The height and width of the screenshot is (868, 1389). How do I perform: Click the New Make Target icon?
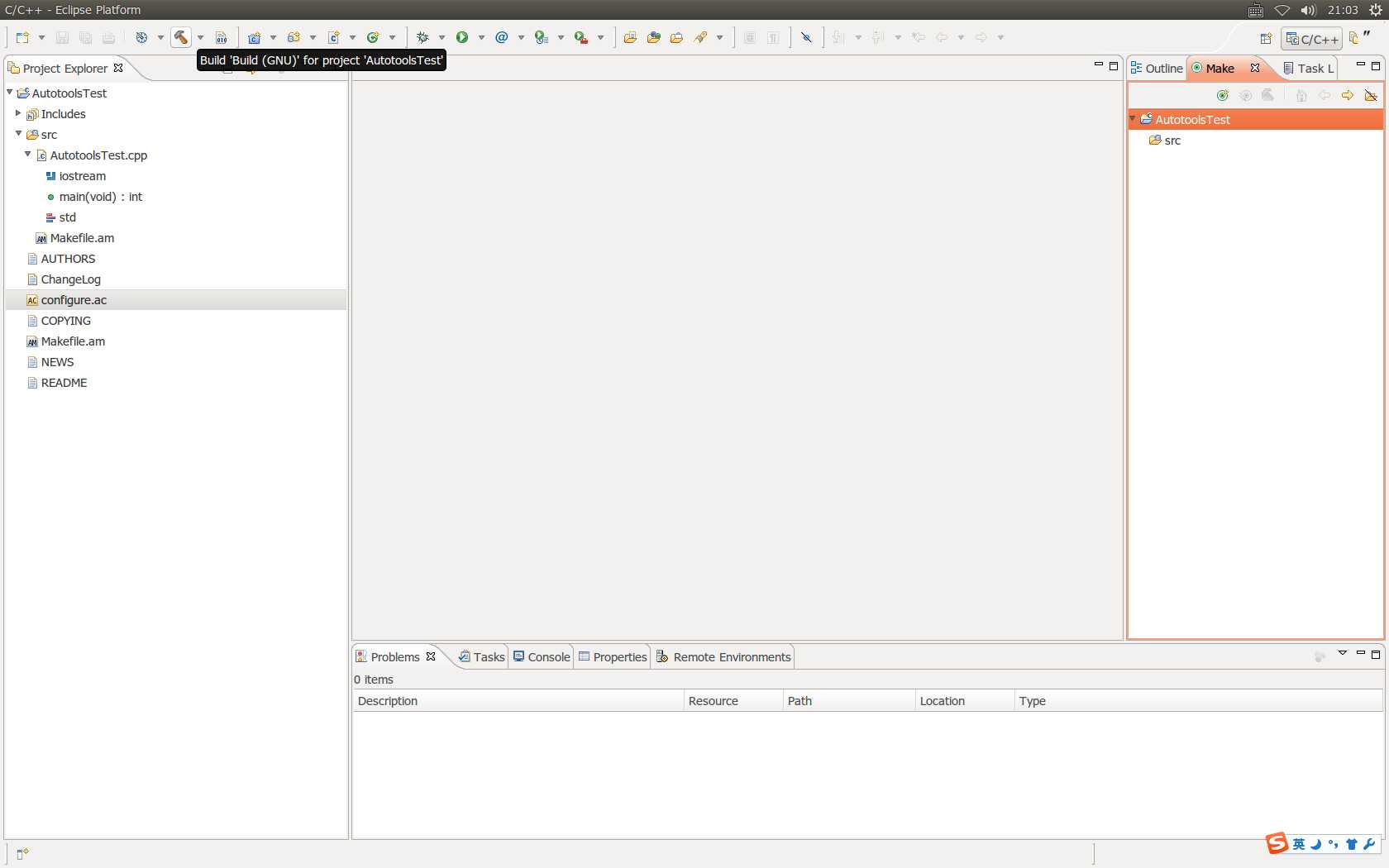(1223, 95)
